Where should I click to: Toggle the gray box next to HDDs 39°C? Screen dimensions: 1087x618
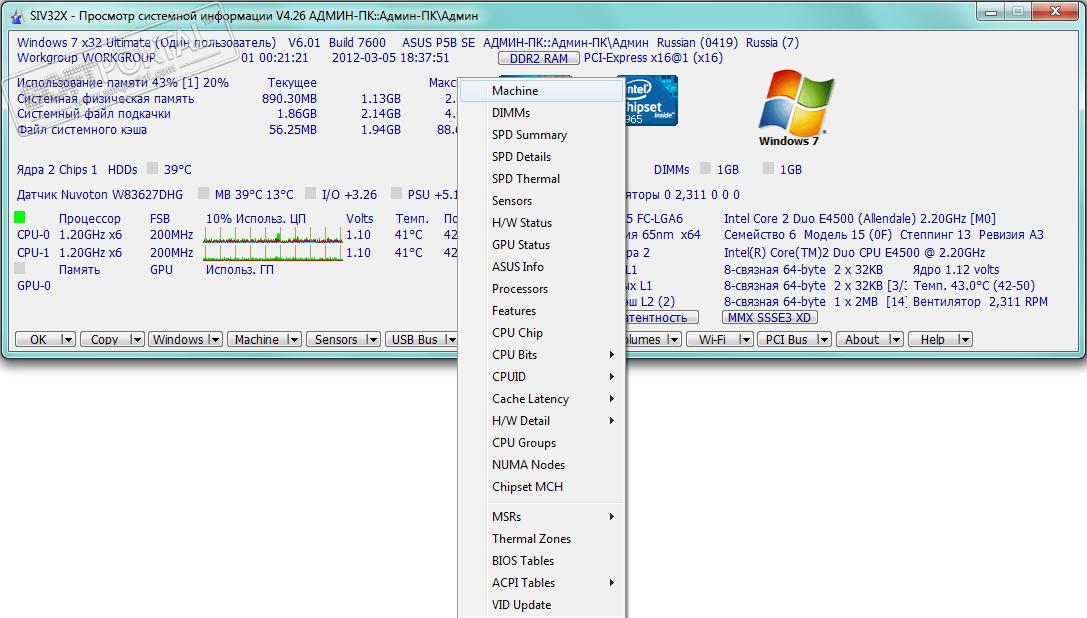tap(153, 168)
